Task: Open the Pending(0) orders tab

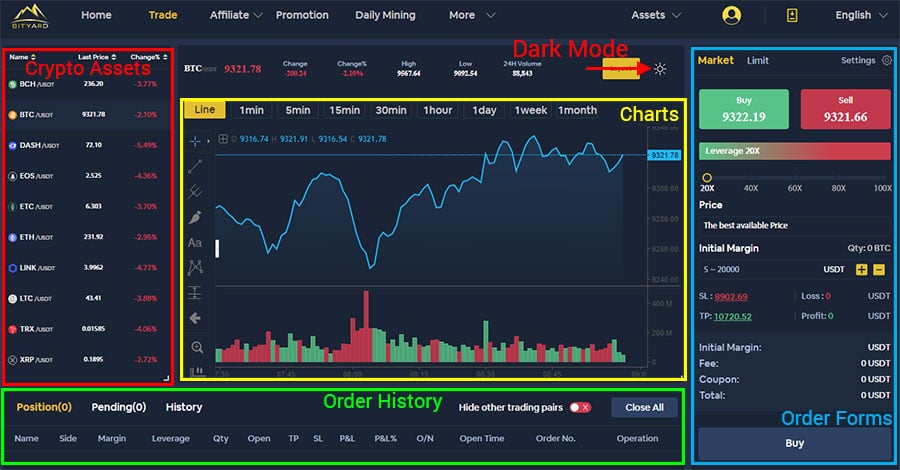Action: (118, 407)
